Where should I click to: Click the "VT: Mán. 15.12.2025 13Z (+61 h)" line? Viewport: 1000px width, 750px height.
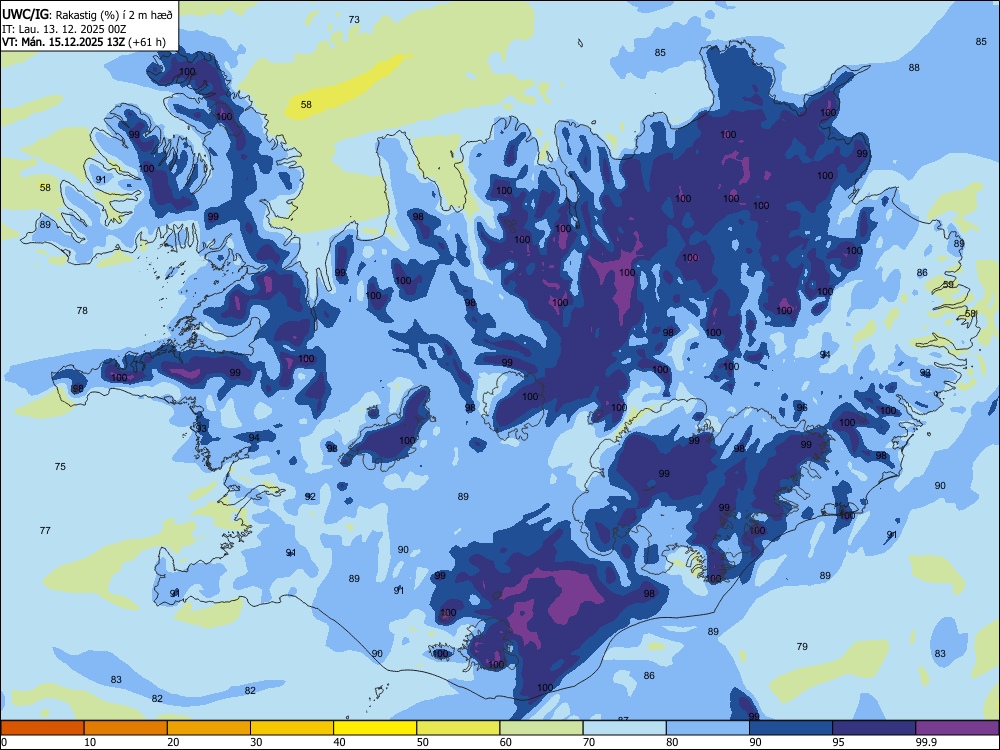84,42
